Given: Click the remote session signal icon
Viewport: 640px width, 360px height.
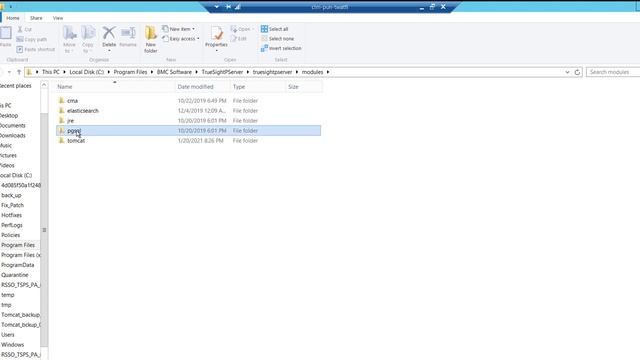Looking at the screenshot, I should 238,7.
